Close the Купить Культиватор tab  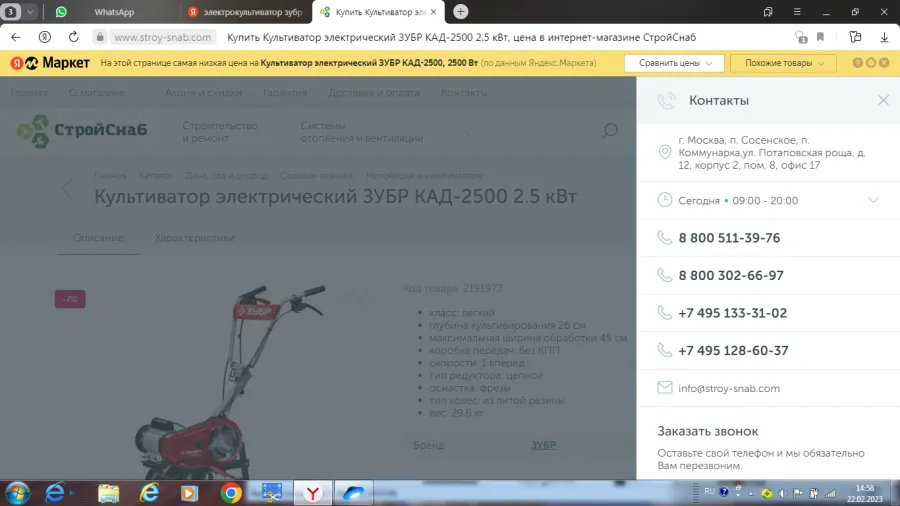(433, 11)
